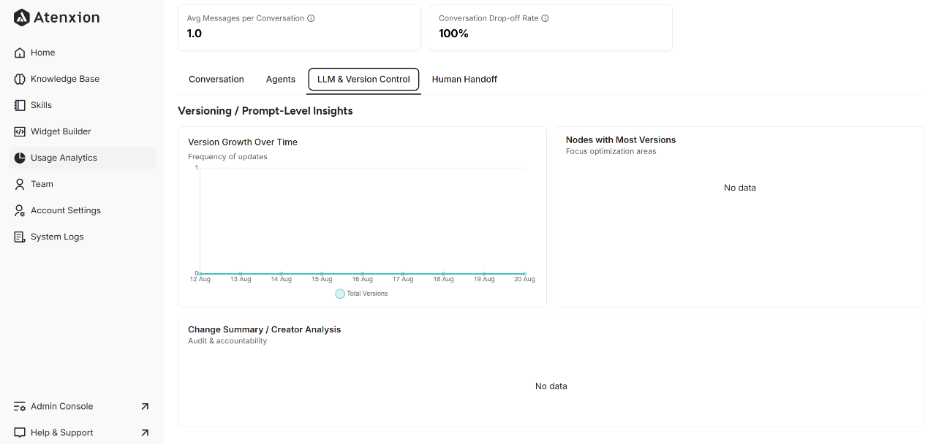Click the Admin Console external-link arrow
936x444 pixels.
pyautogui.click(x=144, y=406)
